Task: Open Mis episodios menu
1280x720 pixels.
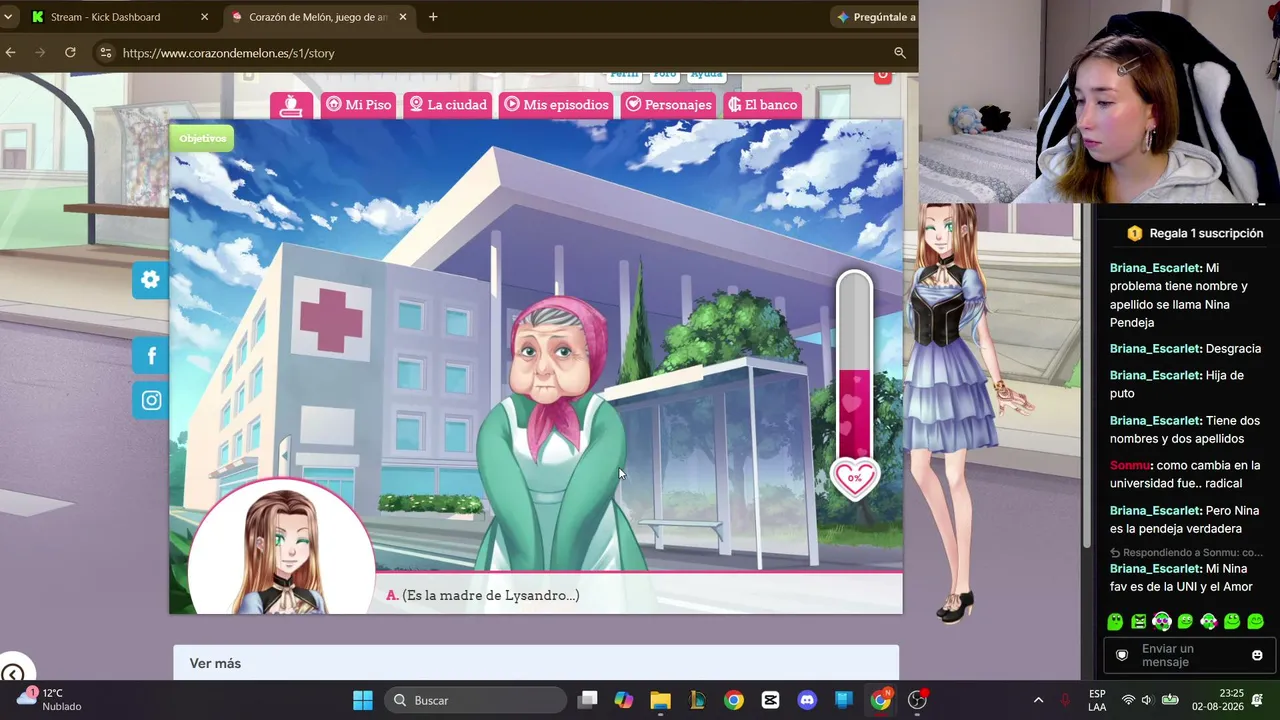Action: [x=556, y=105]
